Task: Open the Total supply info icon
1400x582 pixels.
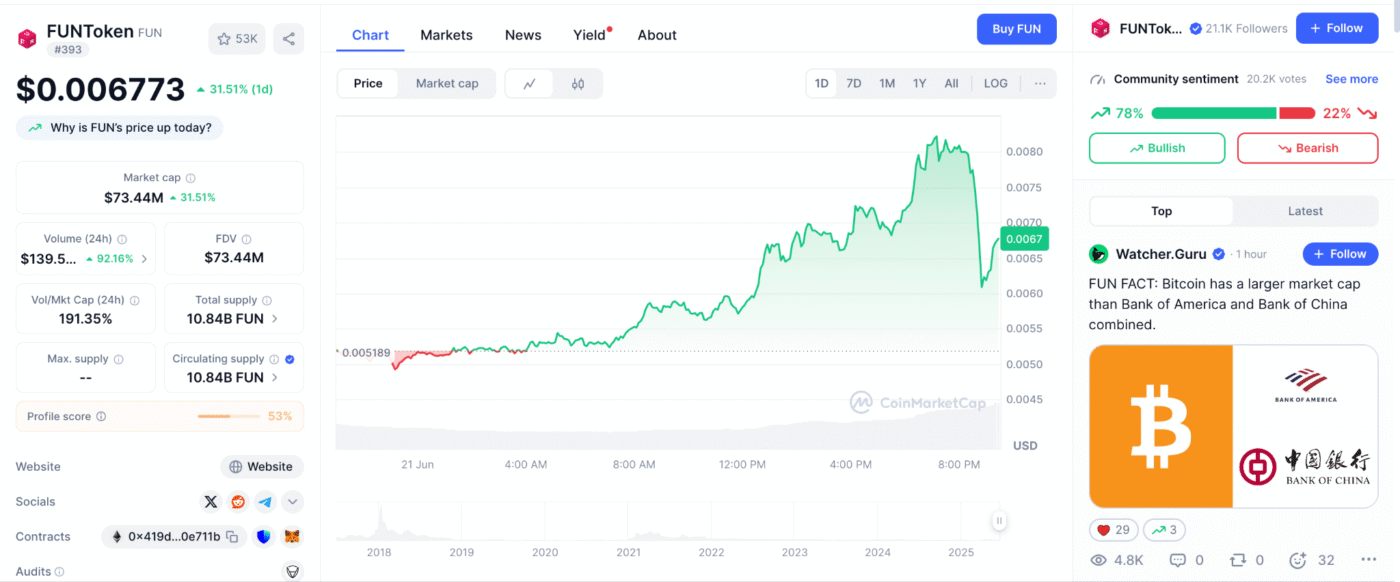Action: 267,300
